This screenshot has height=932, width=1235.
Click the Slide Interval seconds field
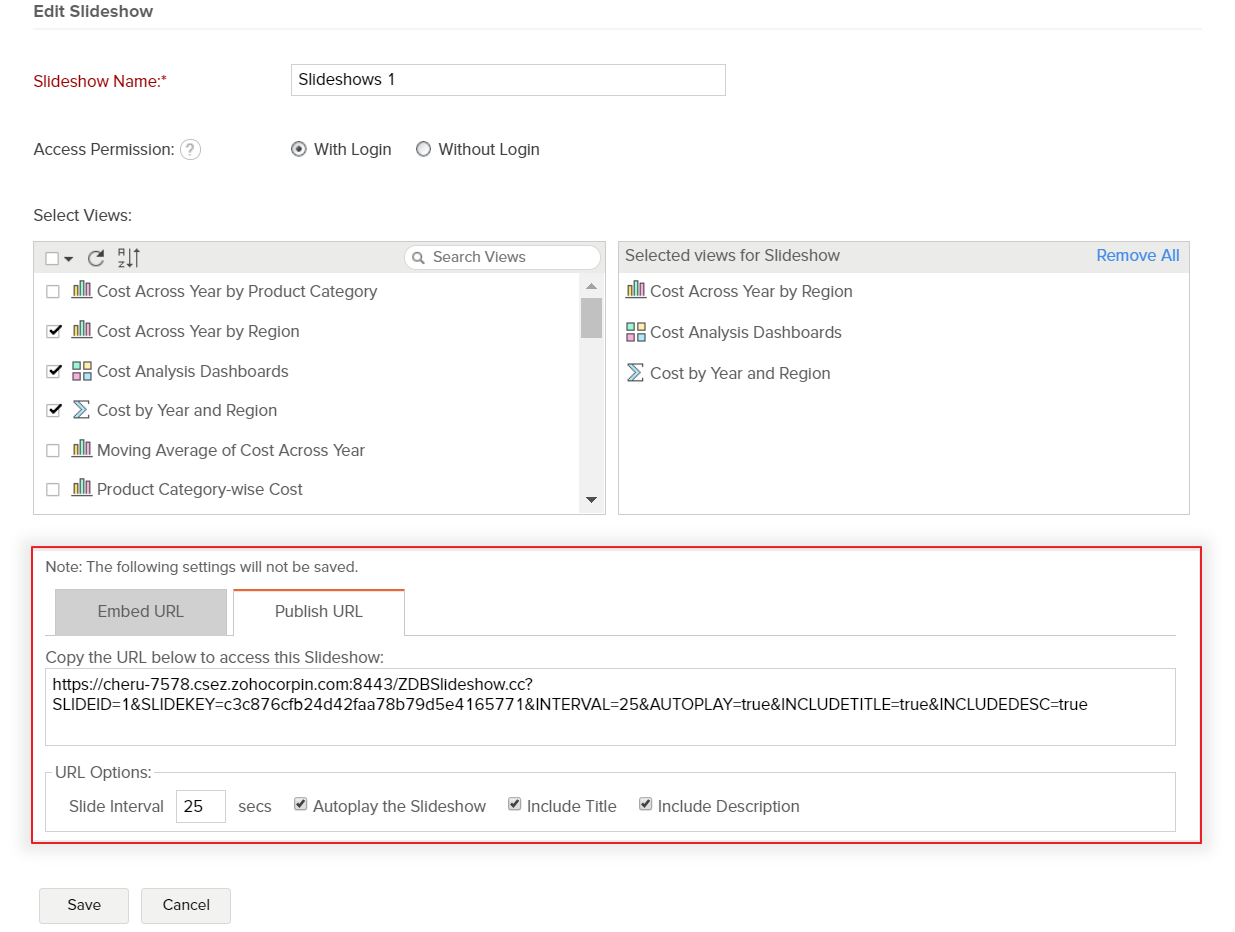(201, 806)
